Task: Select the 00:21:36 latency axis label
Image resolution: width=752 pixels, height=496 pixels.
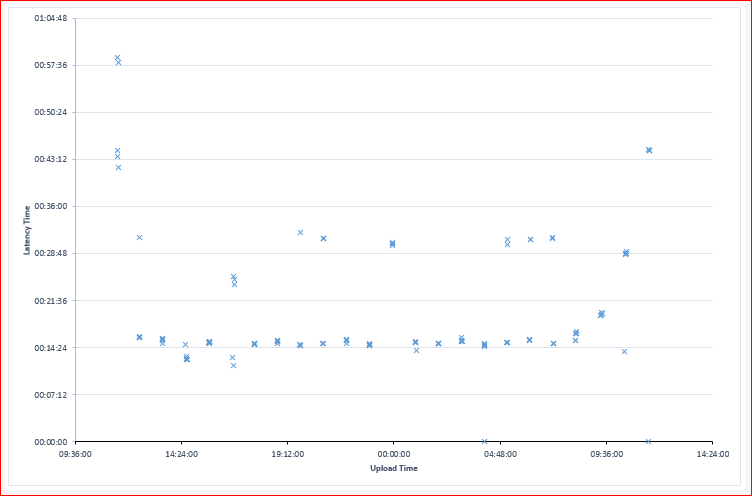Action: coord(50,300)
